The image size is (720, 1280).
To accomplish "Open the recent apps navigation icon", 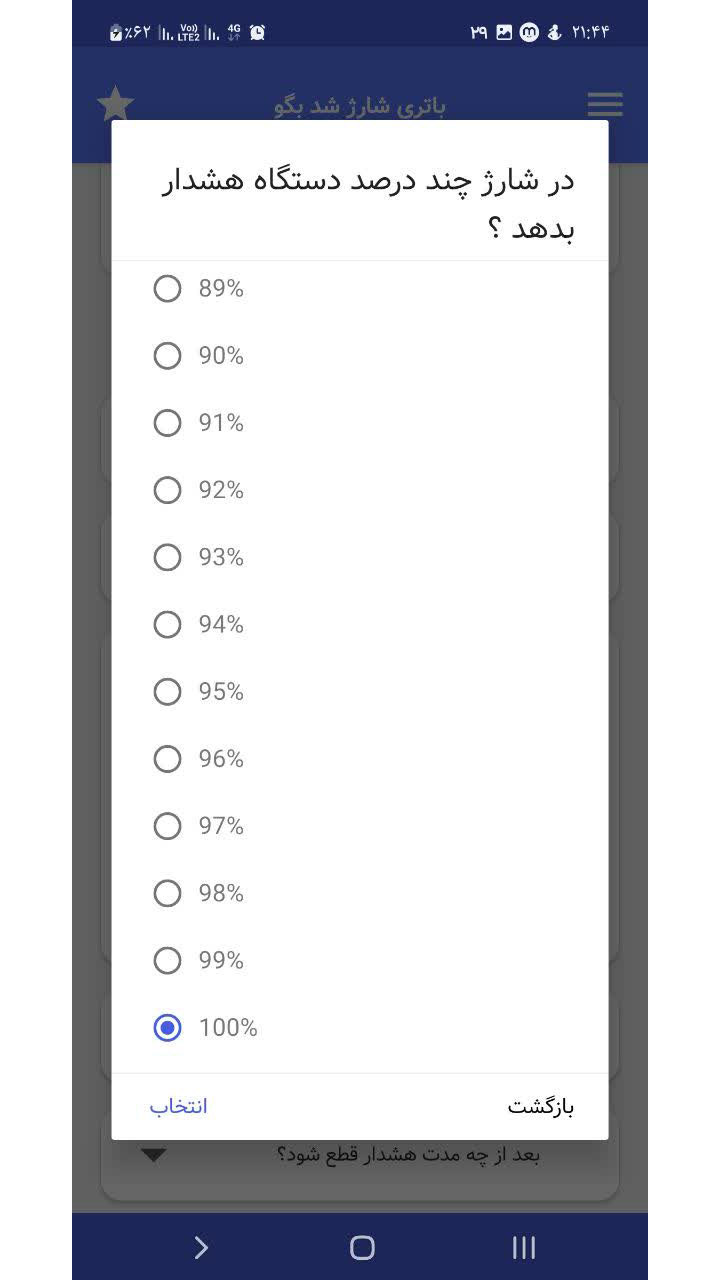I will [523, 1247].
